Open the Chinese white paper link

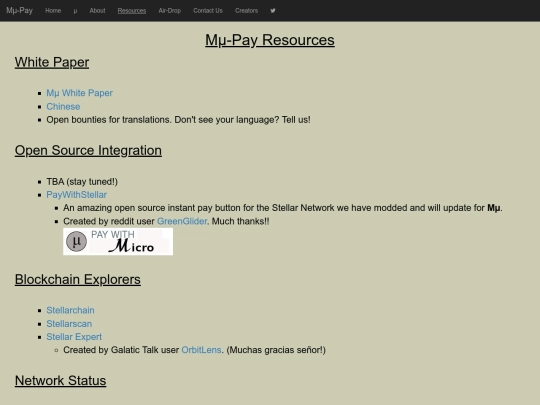(x=63, y=106)
